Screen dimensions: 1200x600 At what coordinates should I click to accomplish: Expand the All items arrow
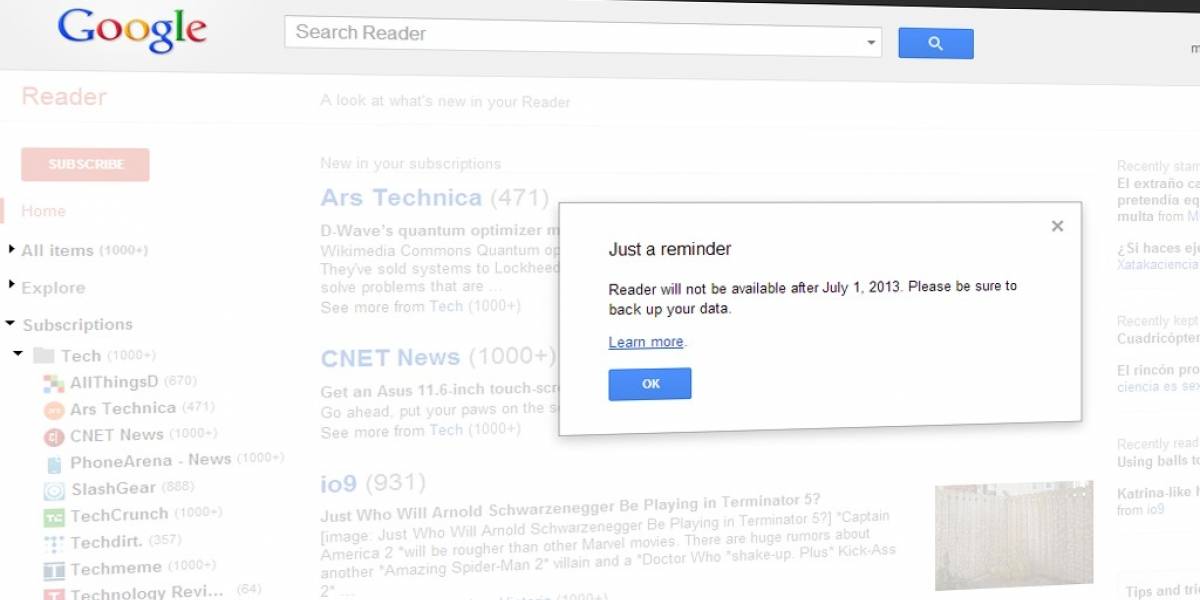point(11,248)
